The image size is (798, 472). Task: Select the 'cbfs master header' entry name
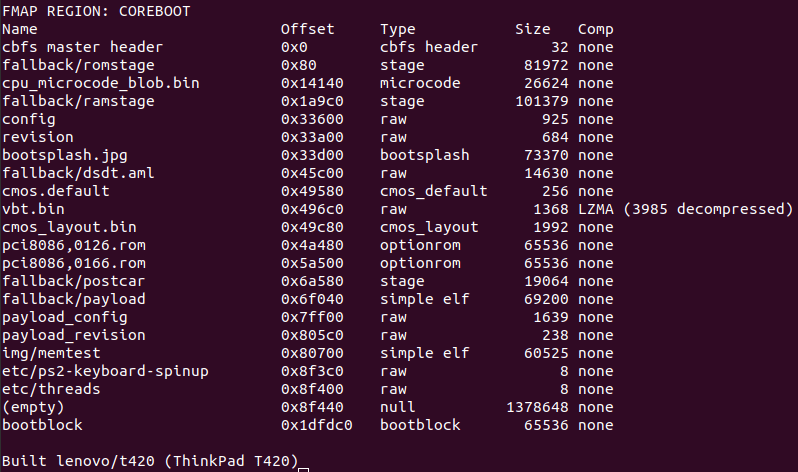[x=82, y=47]
